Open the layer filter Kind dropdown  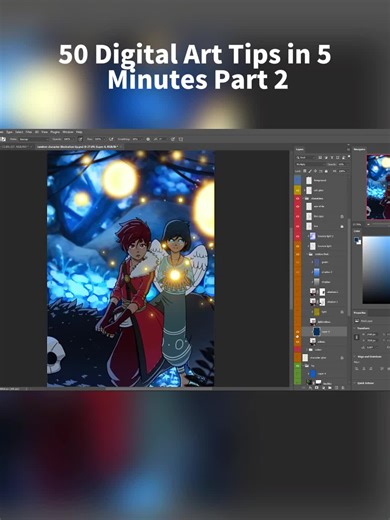point(305,157)
